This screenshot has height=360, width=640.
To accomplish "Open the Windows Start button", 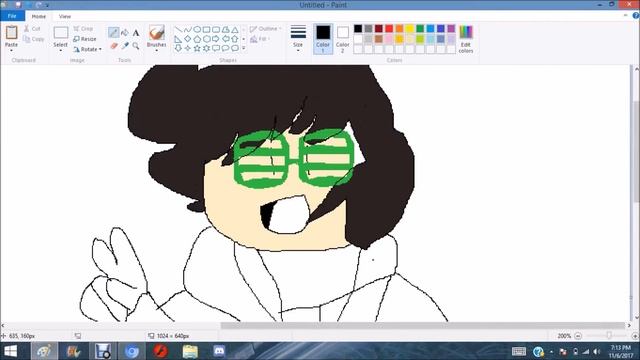I will coord(11,351).
